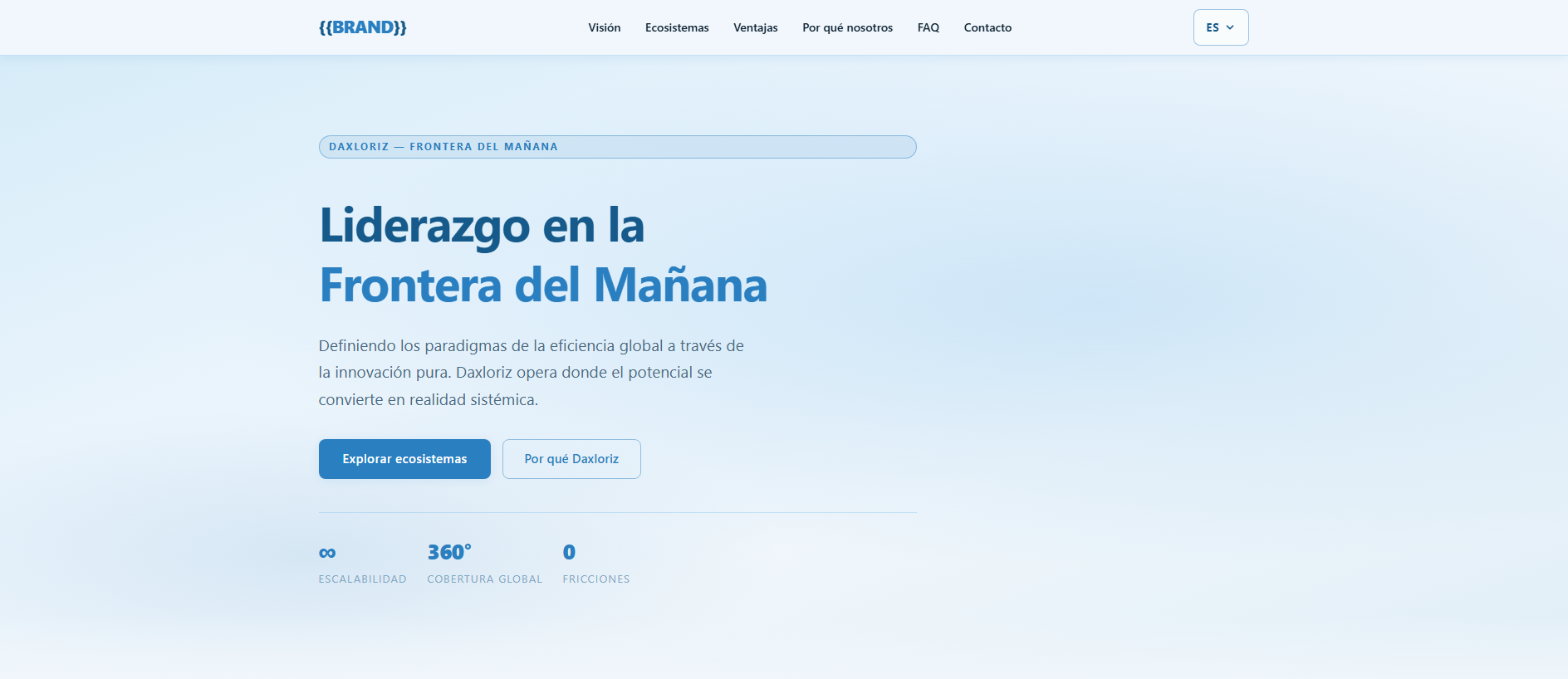Screen dimensions: 1568x679
Task: Click the ESCALABILIDAD label
Action: pos(363,579)
